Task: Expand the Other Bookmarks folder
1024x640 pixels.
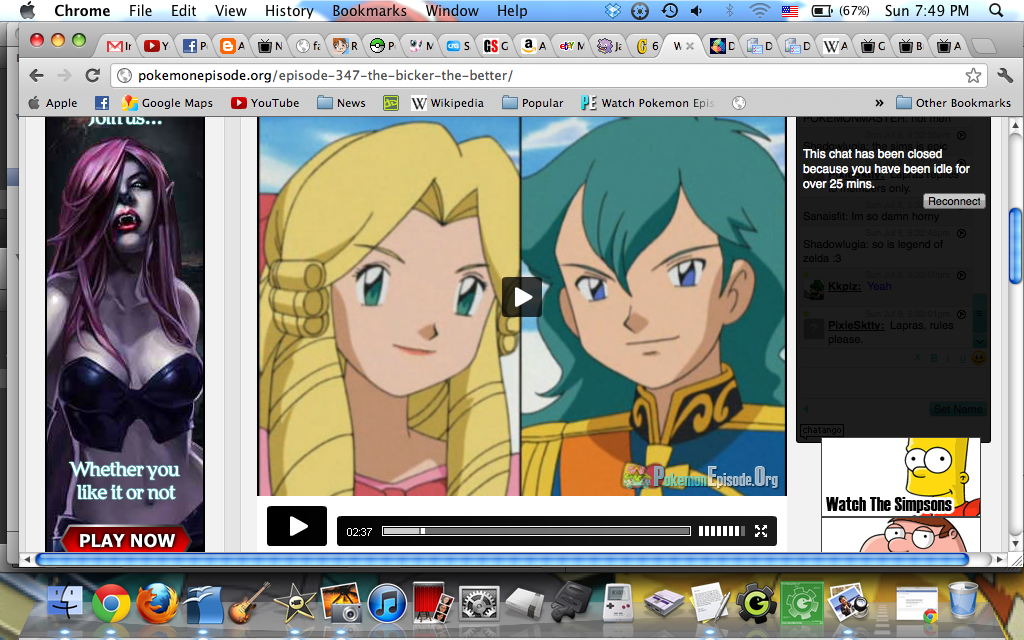Action: 953,103
